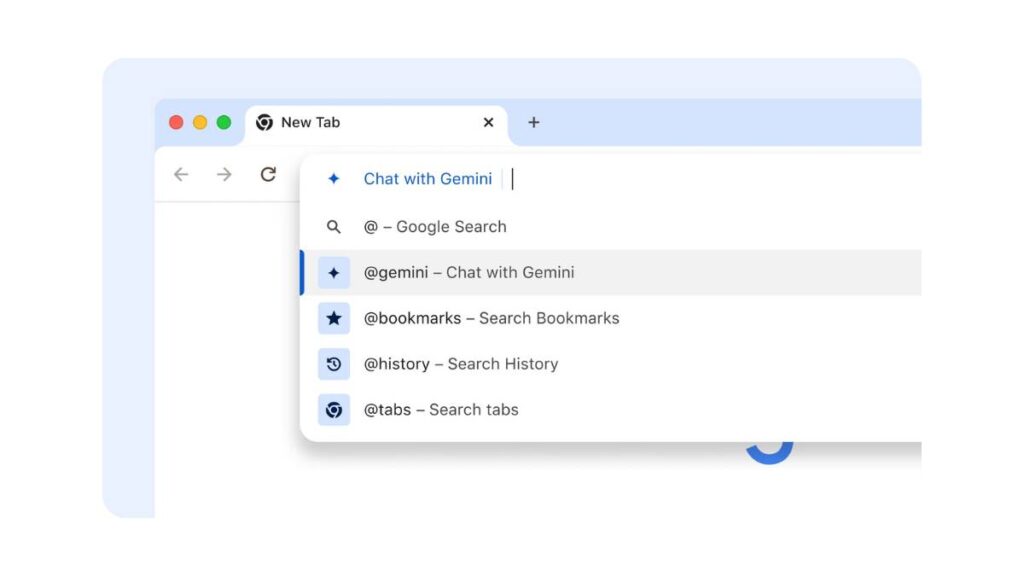Click inside the address bar text field

pos(700,179)
